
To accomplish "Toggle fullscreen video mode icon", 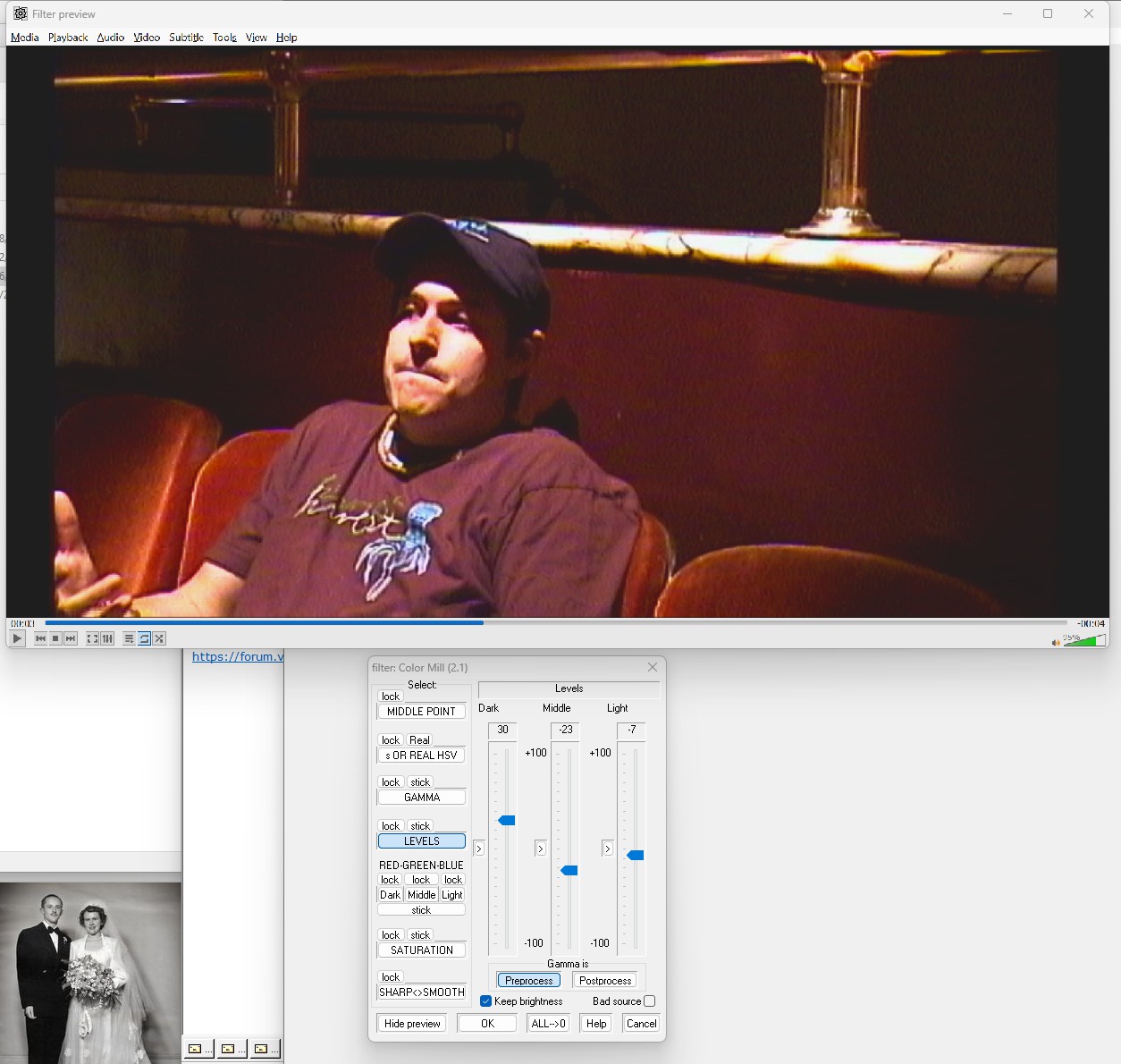I will [x=92, y=638].
